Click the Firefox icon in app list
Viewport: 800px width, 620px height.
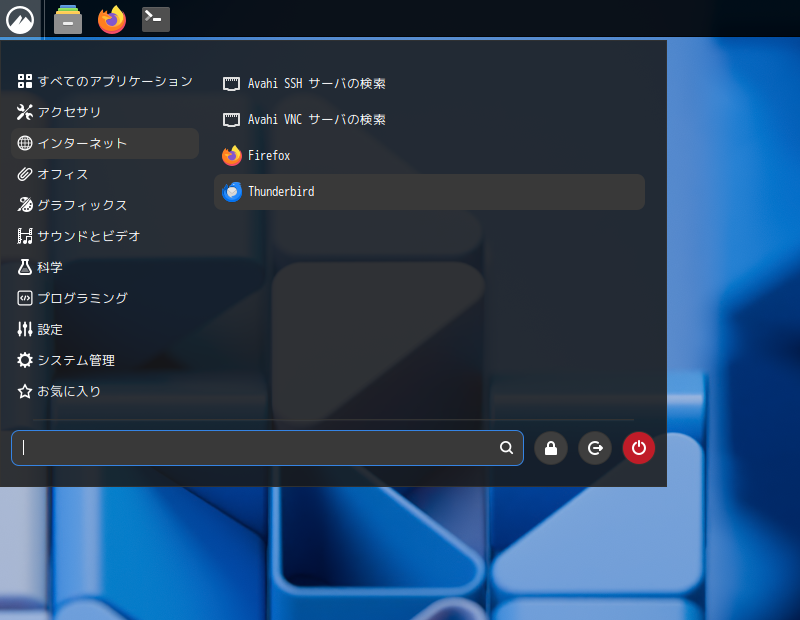coord(232,156)
